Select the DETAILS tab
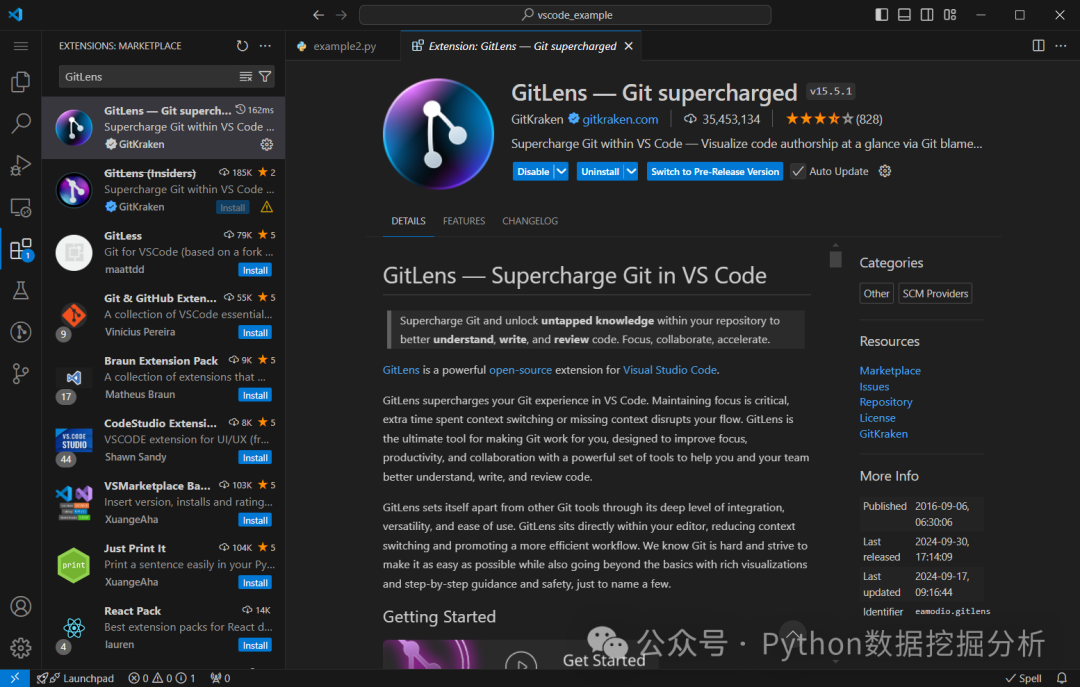The width and height of the screenshot is (1080, 687). [408, 221]
